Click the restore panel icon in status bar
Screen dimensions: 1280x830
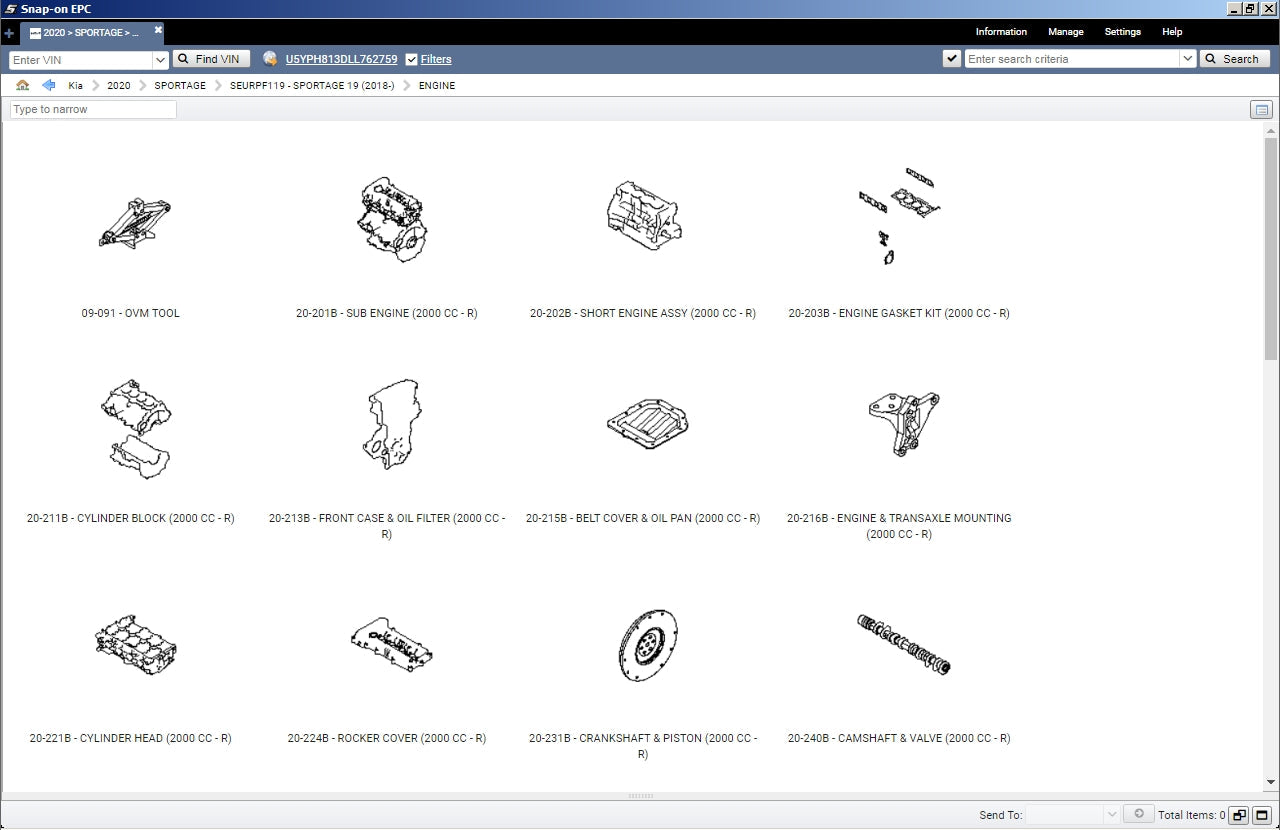pos(1238,815)
